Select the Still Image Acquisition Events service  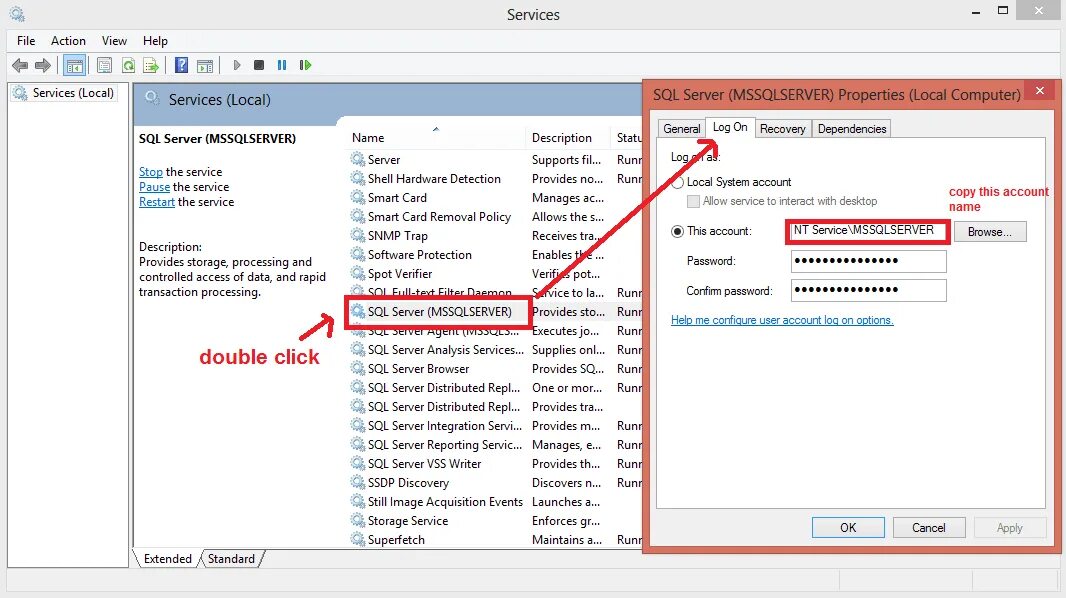pyautogui.click(x=445, y=502)
